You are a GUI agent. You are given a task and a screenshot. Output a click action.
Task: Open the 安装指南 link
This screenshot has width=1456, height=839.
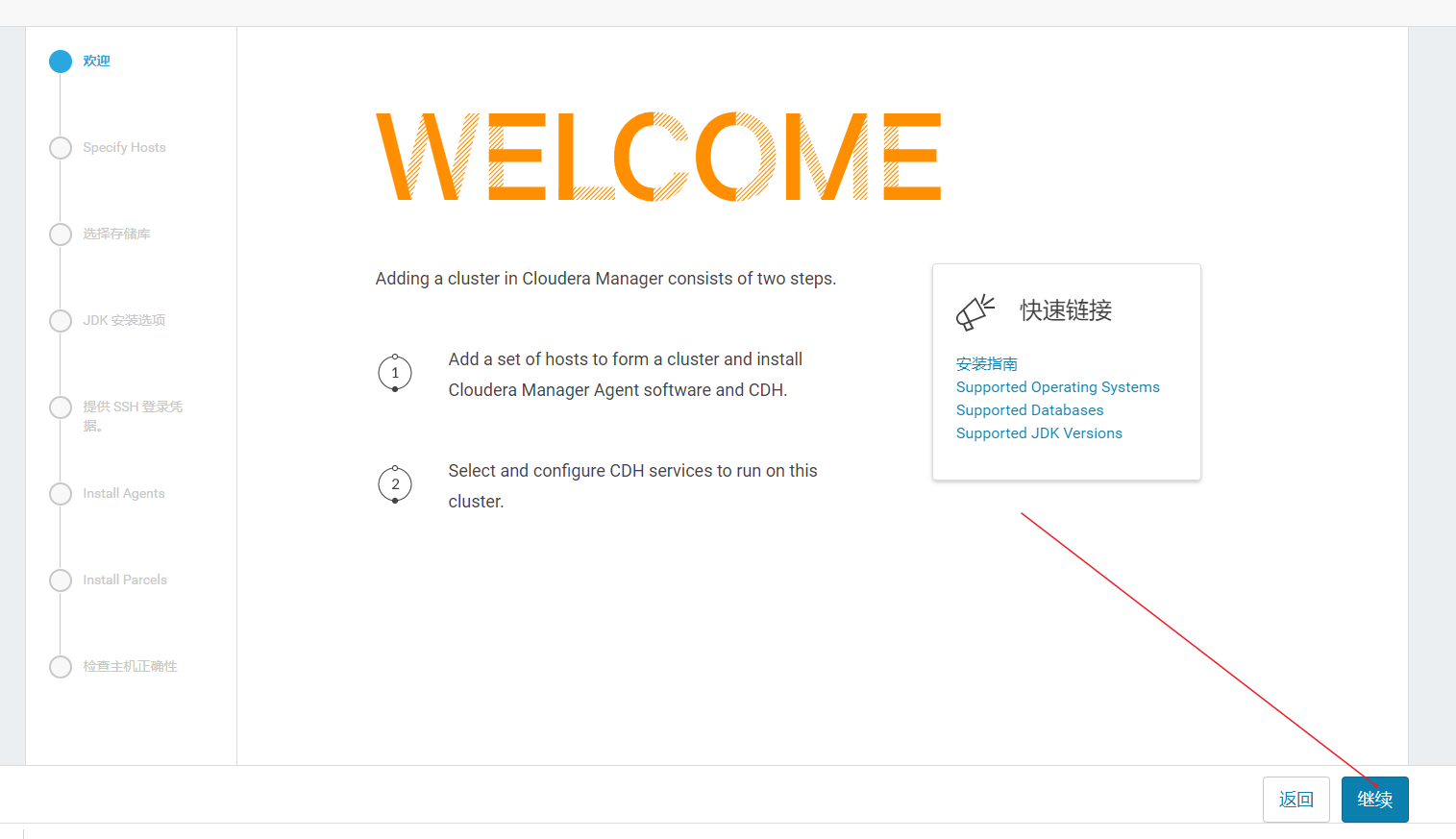tap(986, 363)
